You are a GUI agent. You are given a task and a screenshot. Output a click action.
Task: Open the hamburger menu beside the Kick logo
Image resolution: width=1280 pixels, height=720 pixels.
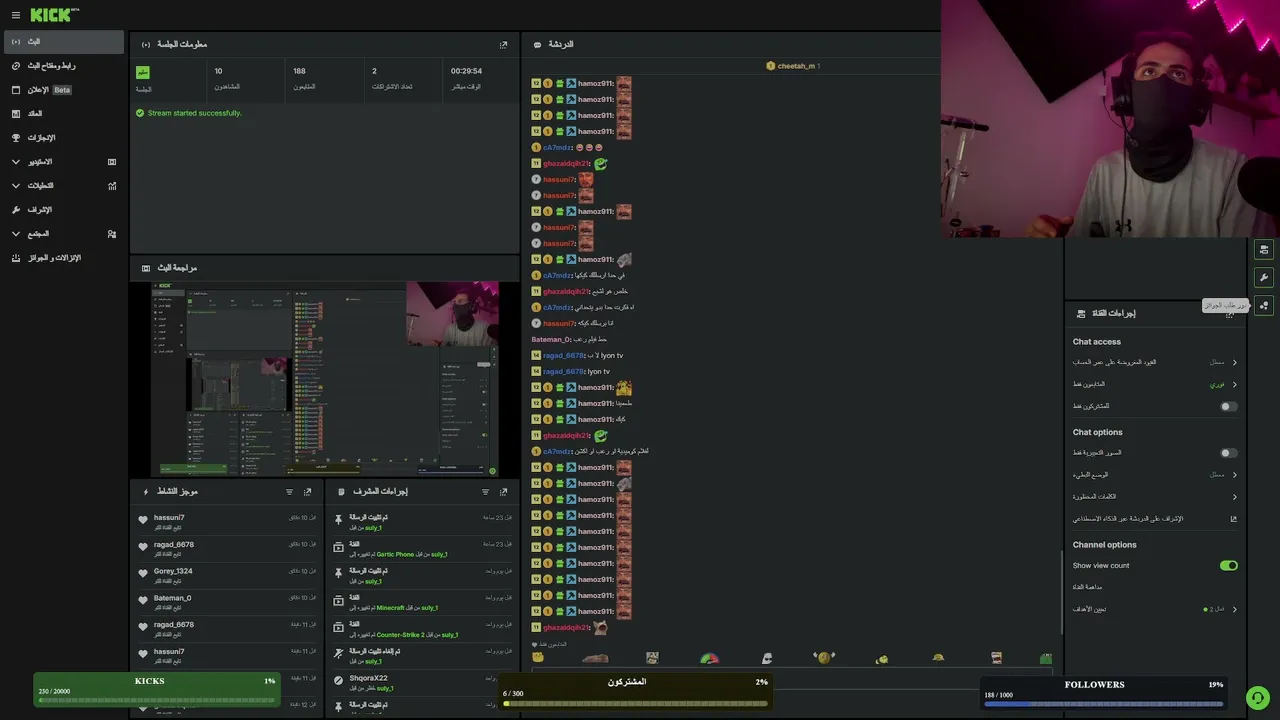point(15,15)
